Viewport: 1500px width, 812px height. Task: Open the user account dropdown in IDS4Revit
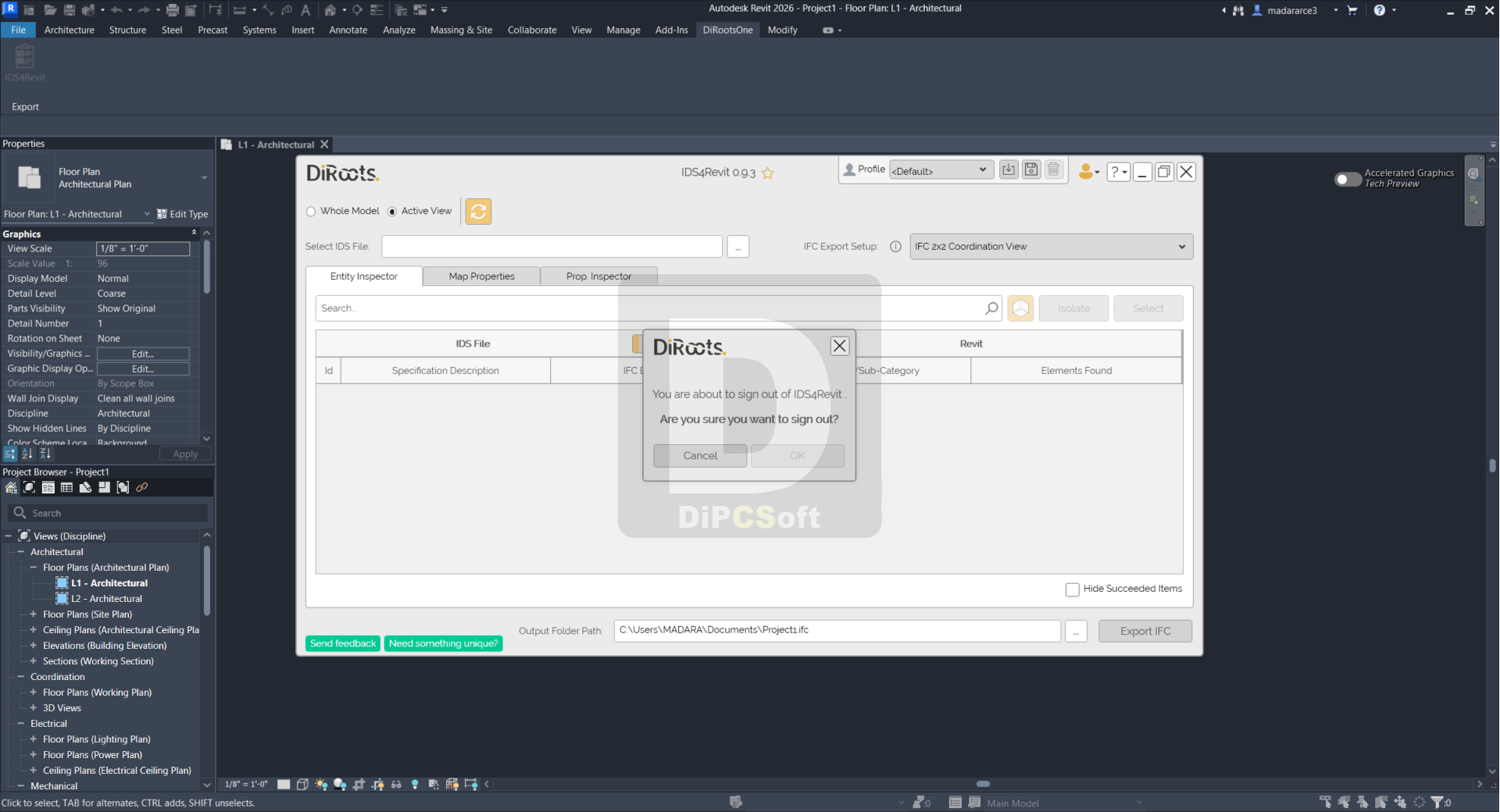click(x=1089, y=171)
